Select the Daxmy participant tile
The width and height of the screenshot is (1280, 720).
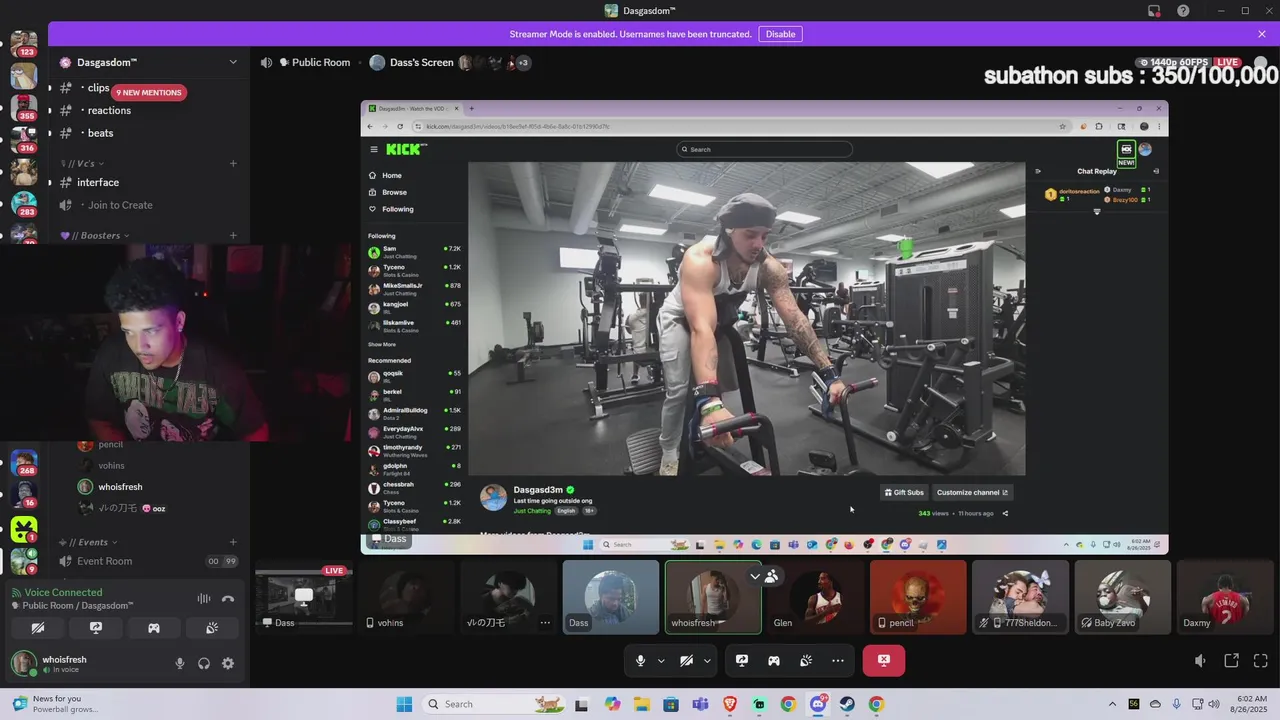[1225, 597]
